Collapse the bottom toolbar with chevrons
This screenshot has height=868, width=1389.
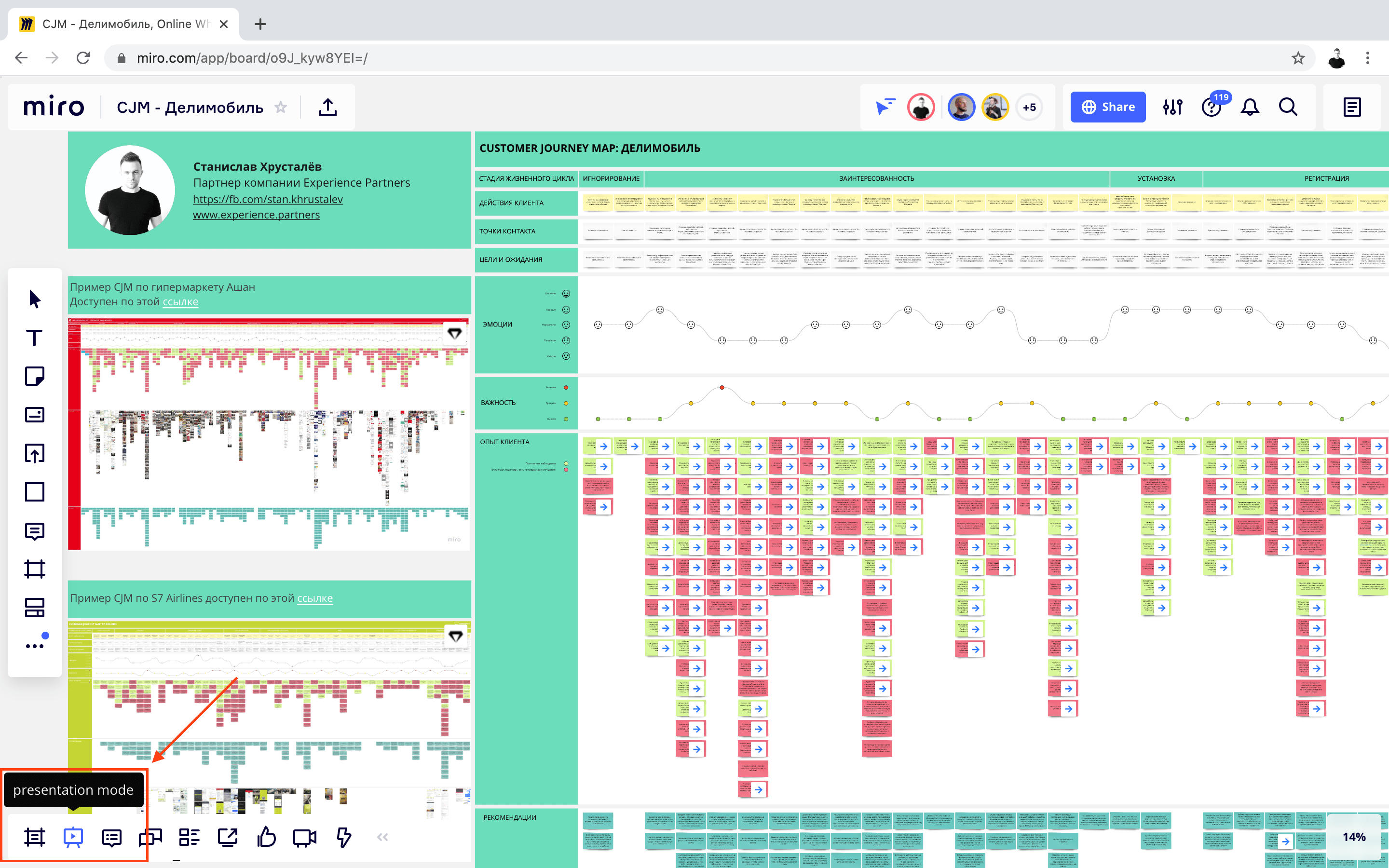[x=382, y=837]
